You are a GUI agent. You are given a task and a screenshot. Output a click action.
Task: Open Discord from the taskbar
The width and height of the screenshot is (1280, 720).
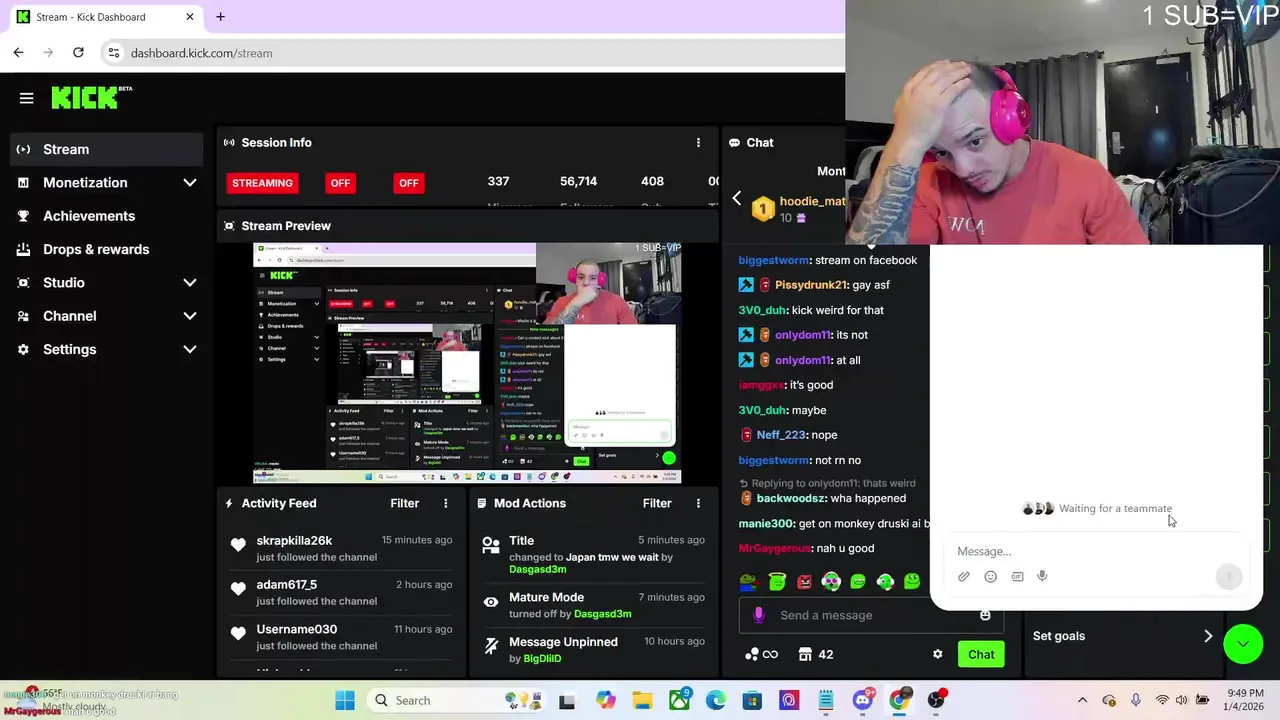[x=863, y=700]
